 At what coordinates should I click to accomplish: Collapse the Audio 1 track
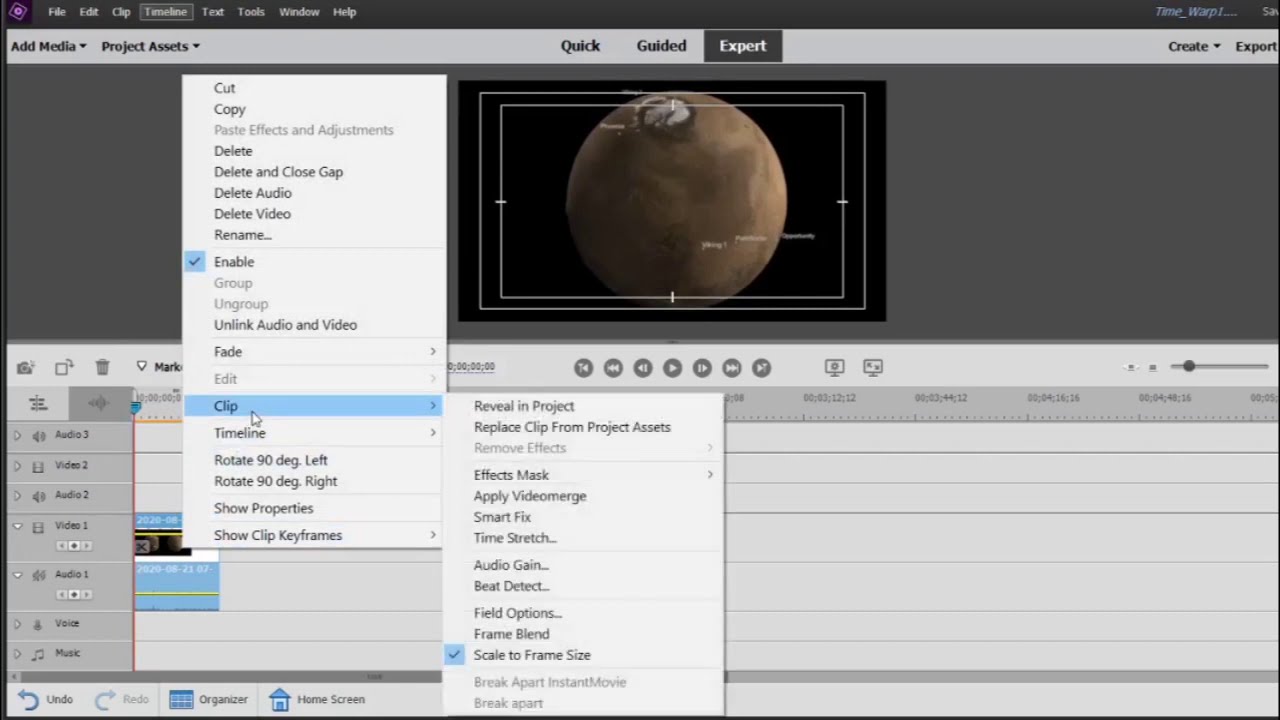click(17, 575)
